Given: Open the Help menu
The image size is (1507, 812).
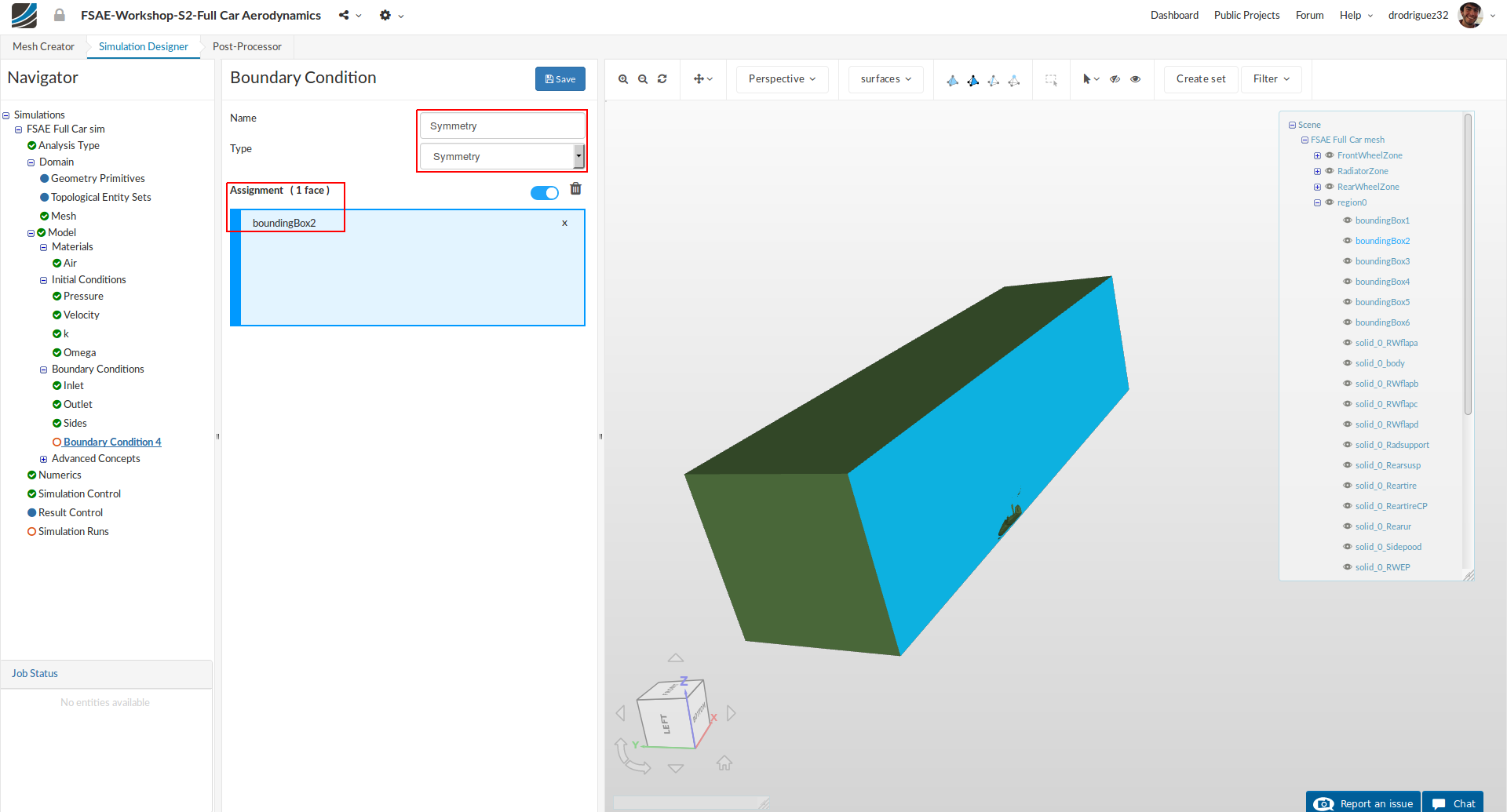Looking at the screenshot, I should pos(1356,15).
